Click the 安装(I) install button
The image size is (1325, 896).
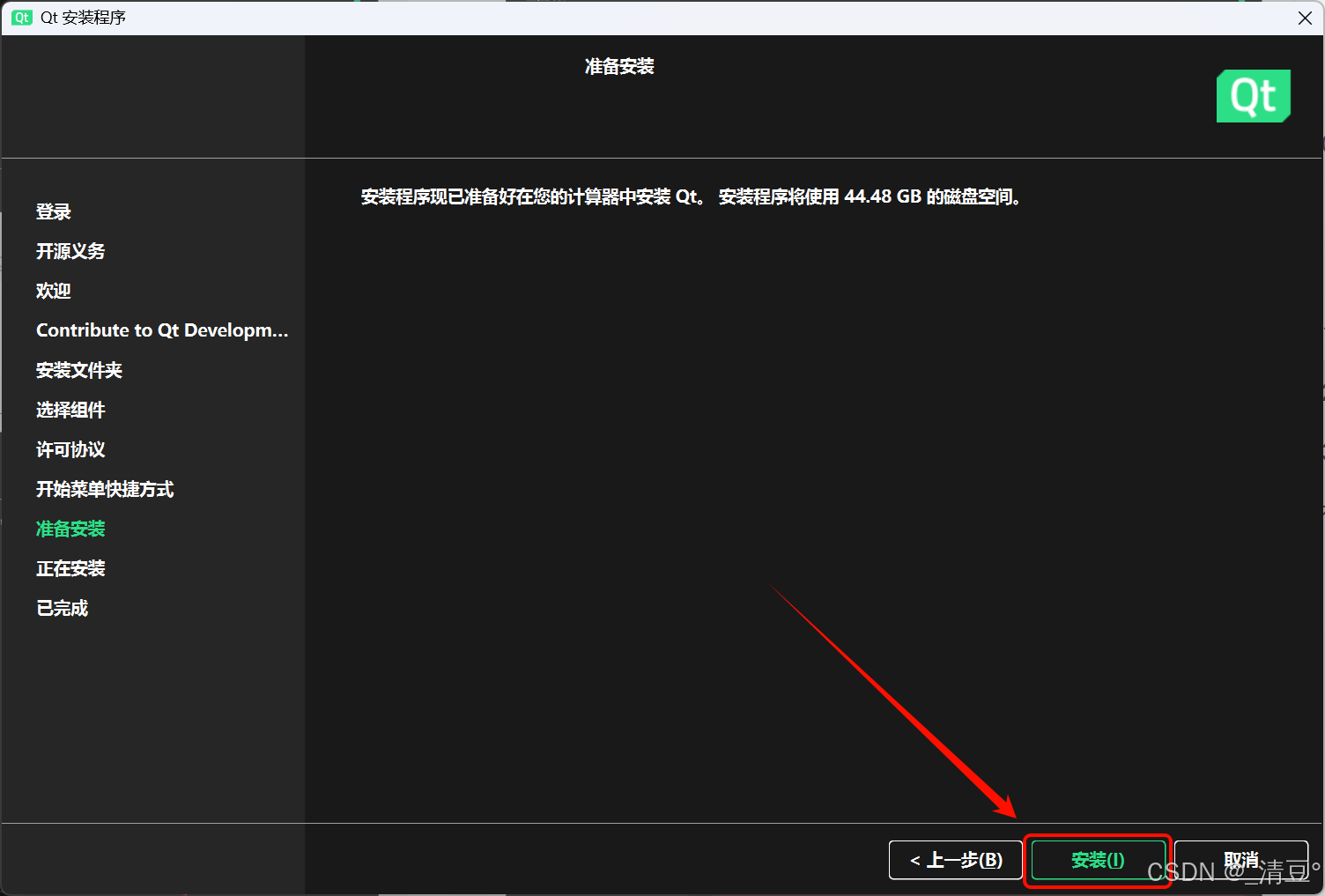pos(1098,860)
